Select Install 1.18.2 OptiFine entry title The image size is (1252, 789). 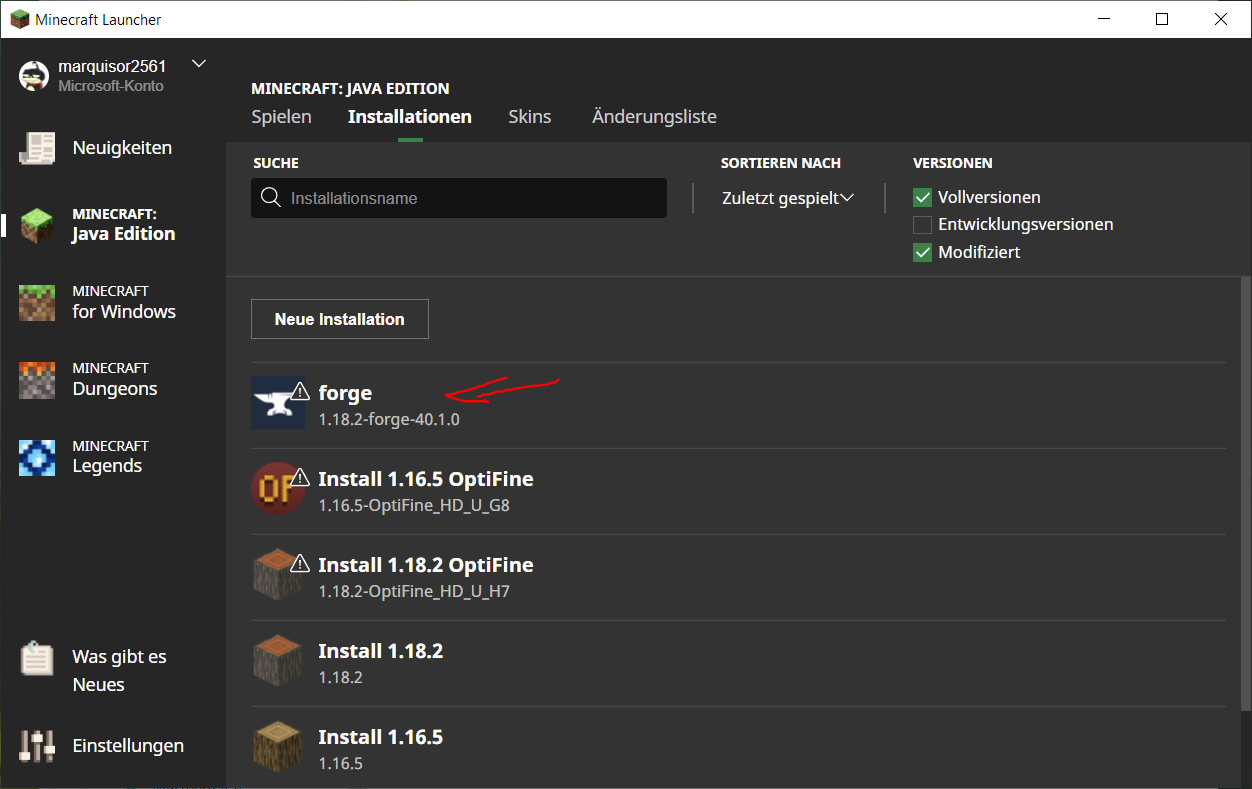click(x=426, y=565)
